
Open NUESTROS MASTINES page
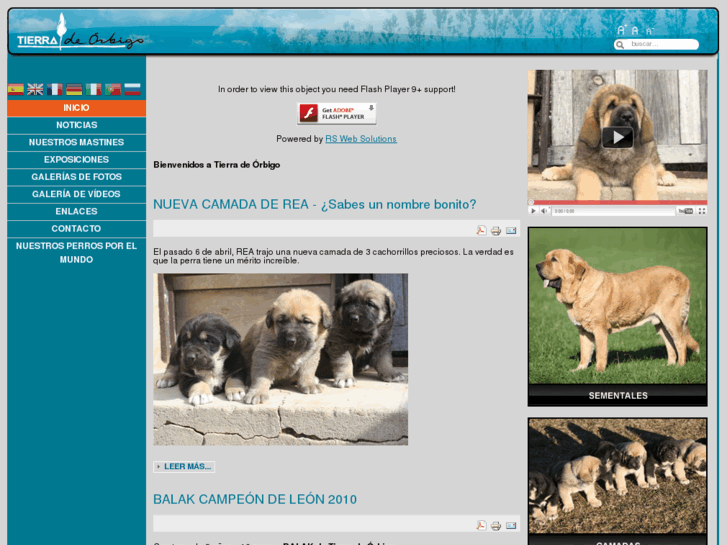[77, 142]
